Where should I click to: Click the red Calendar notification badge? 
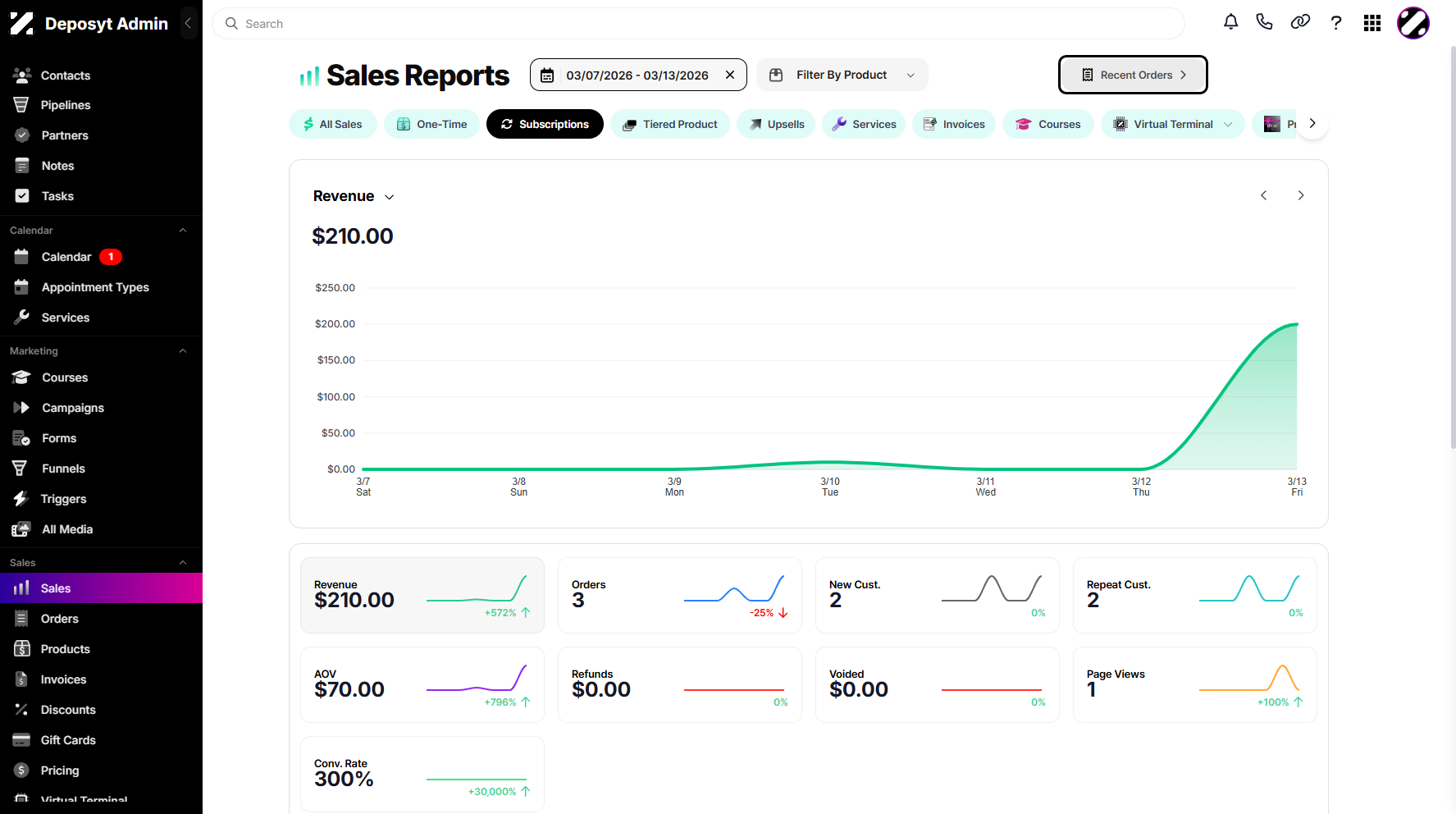pos(111,257)
